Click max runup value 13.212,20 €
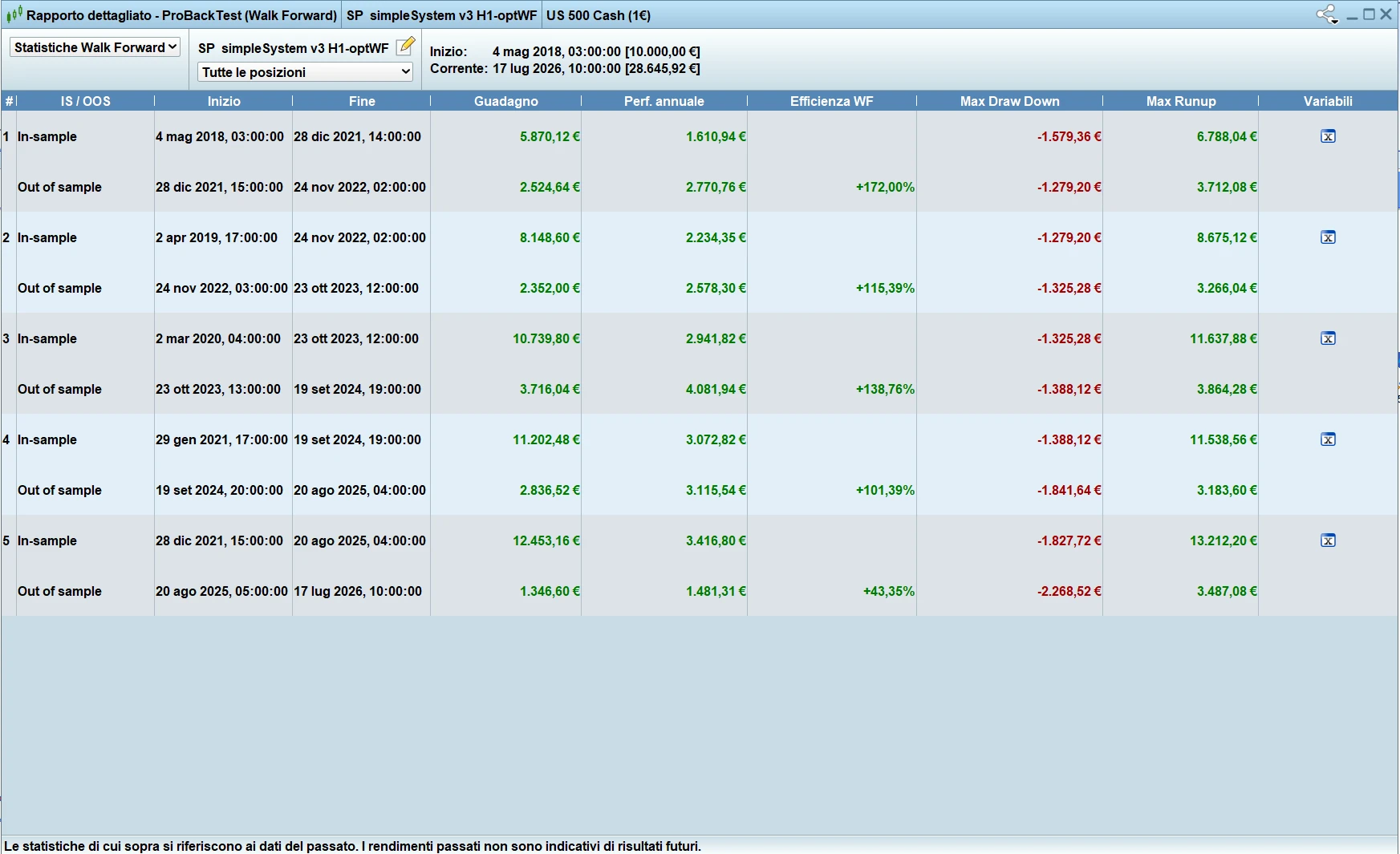The height and width of the screenshot is (854, 1400). coord(1223,540)
